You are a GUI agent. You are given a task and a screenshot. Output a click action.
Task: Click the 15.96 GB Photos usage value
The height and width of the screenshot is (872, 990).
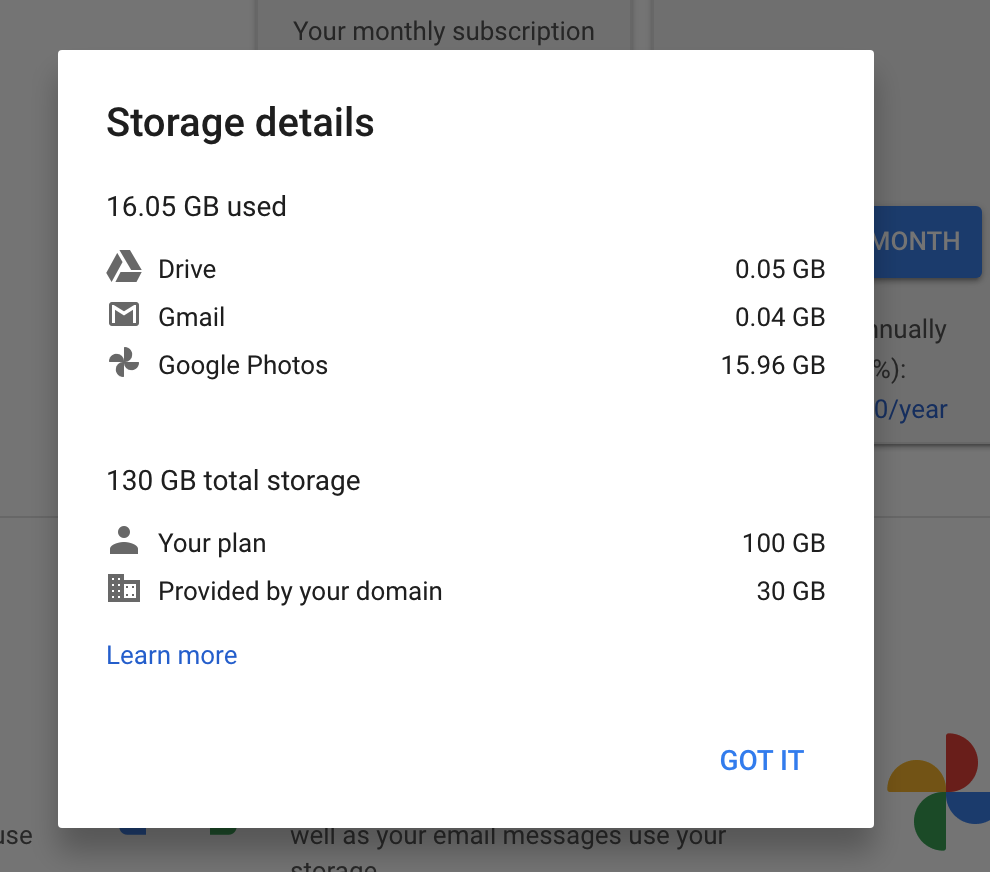click(773, 365)
